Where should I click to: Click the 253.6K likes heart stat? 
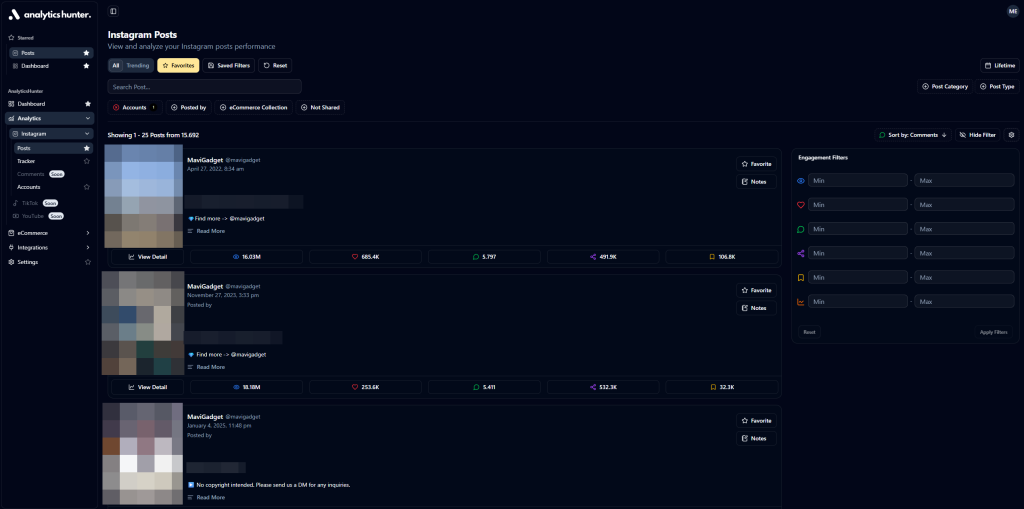click(x=365, y=387)
